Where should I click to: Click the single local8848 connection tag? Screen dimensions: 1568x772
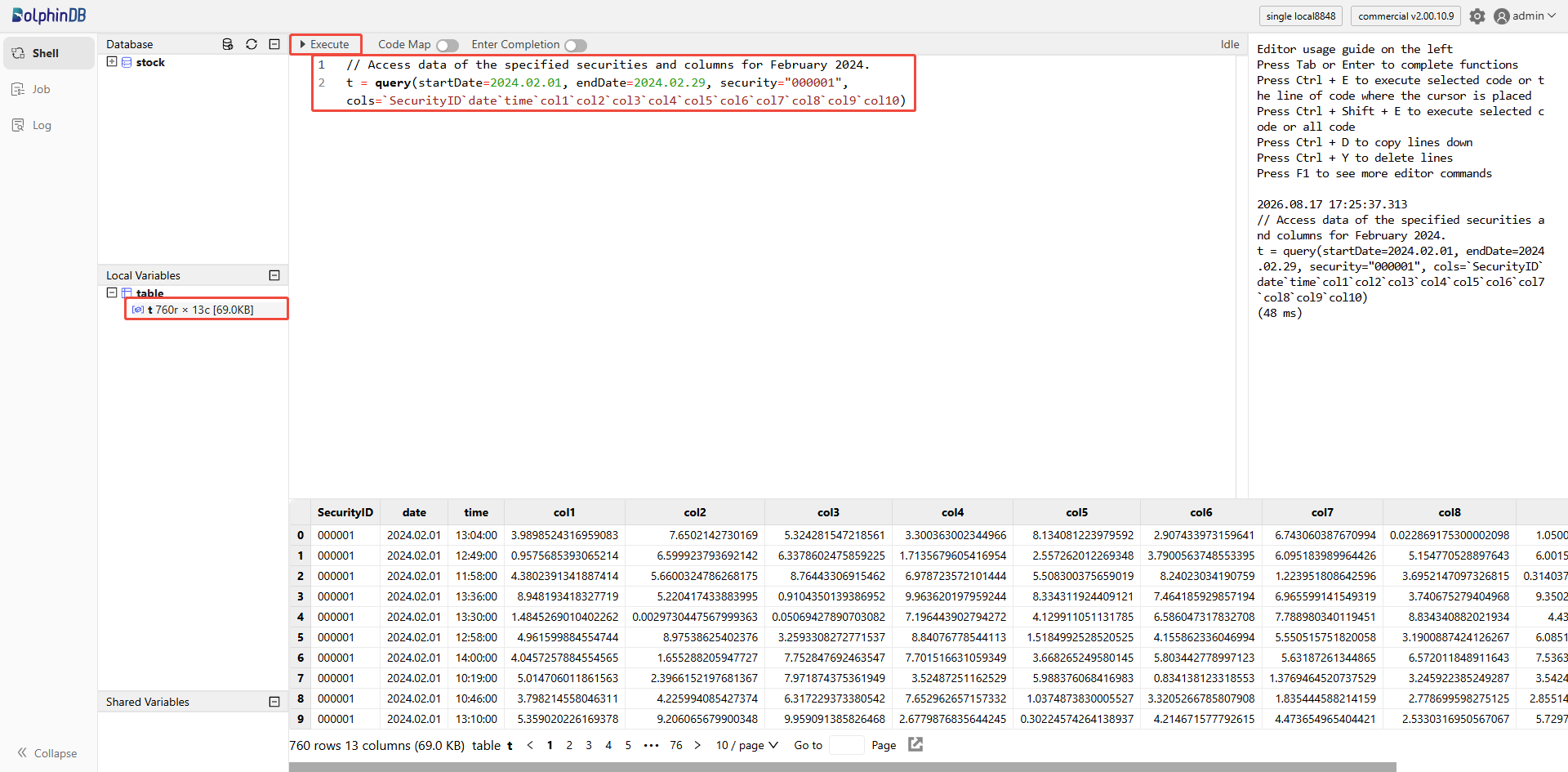[1301, 16]
